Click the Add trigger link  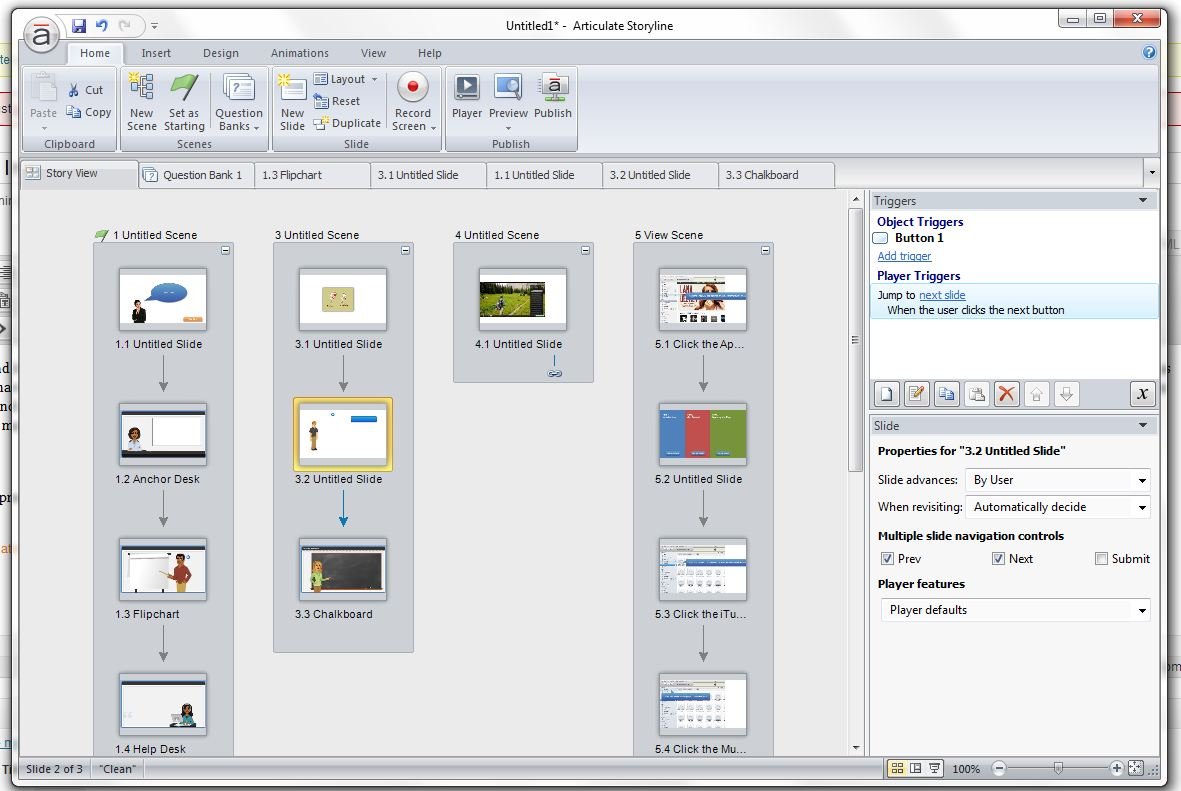(904, 256)
